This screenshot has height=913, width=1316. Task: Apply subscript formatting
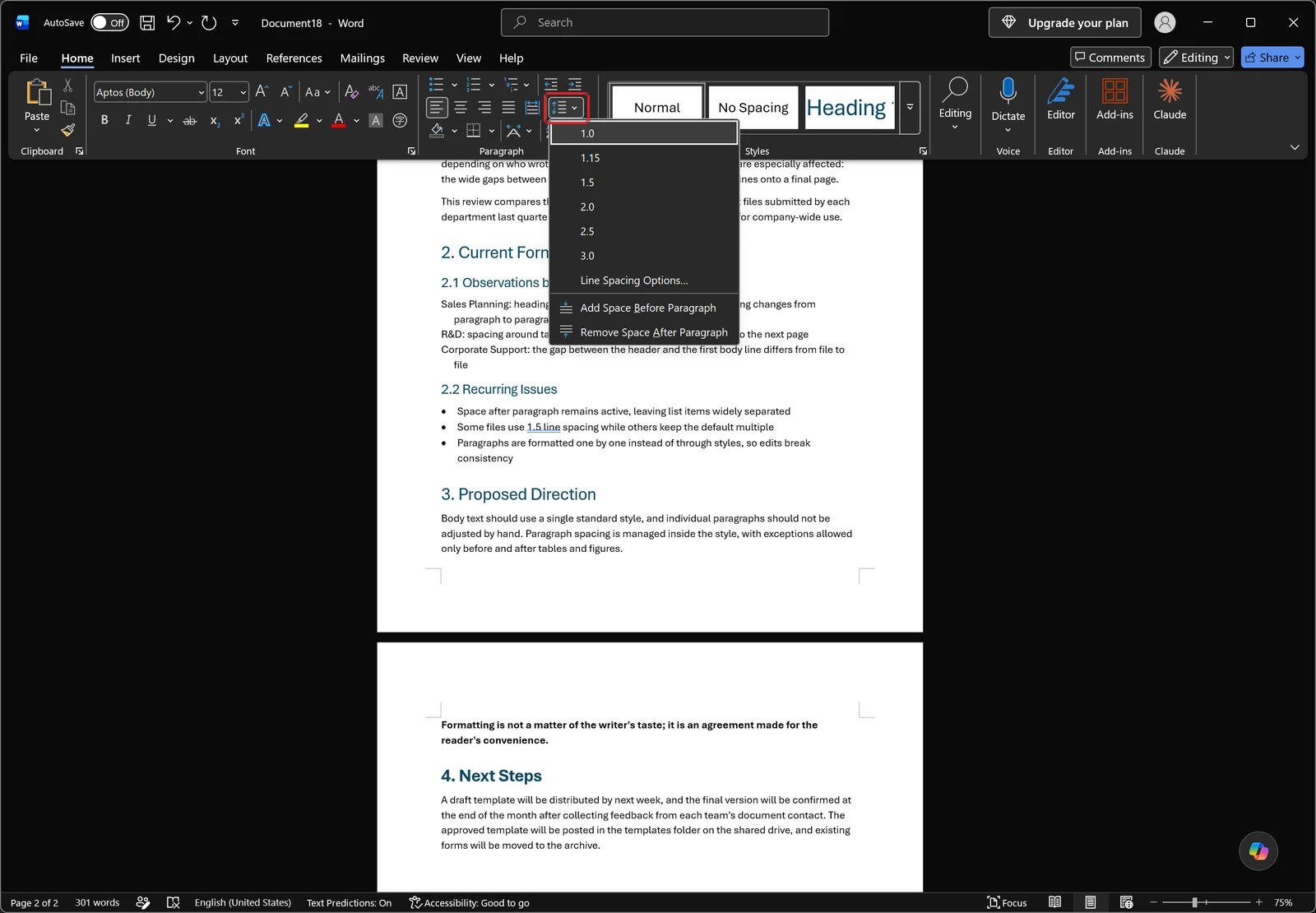click(215, 121)
